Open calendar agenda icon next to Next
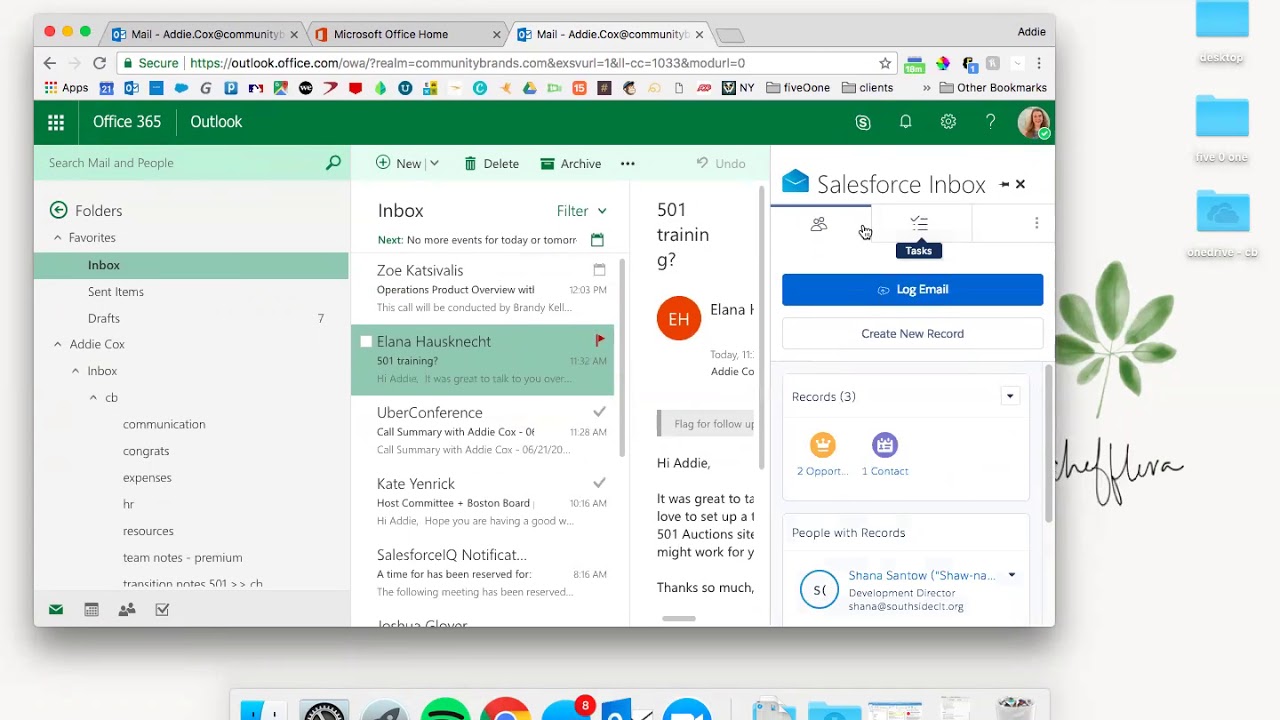This screenshot has width=1280, height=720. (x=597, y=240)
